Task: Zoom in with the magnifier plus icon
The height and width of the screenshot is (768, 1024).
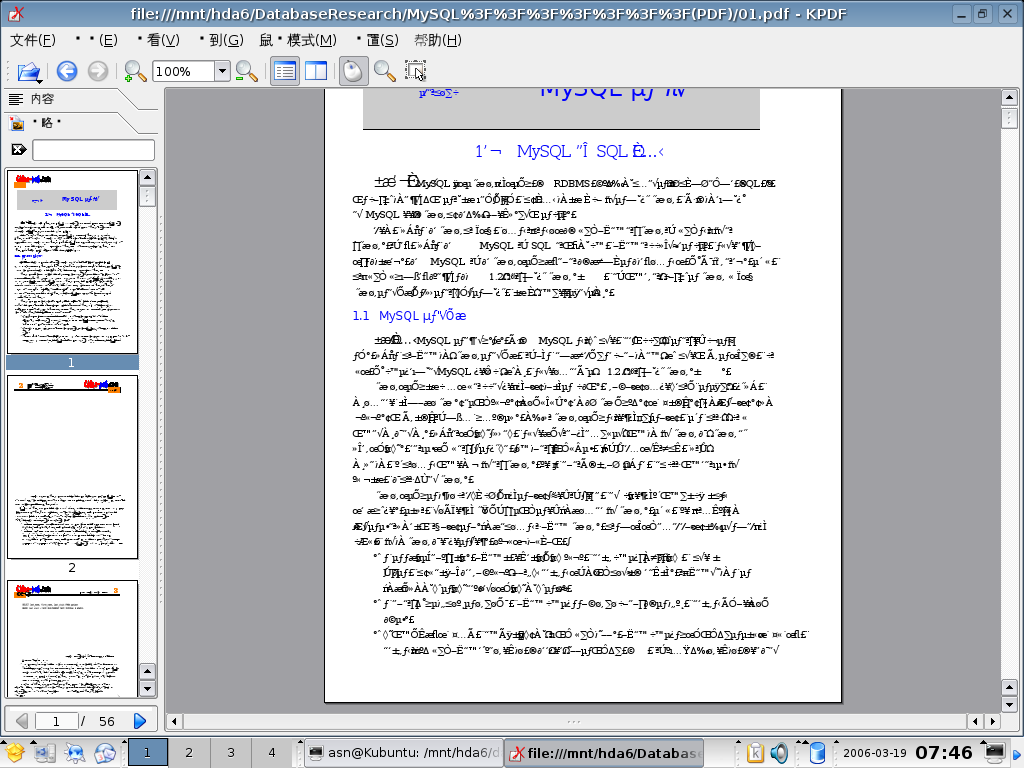Action: coord(135,71)
